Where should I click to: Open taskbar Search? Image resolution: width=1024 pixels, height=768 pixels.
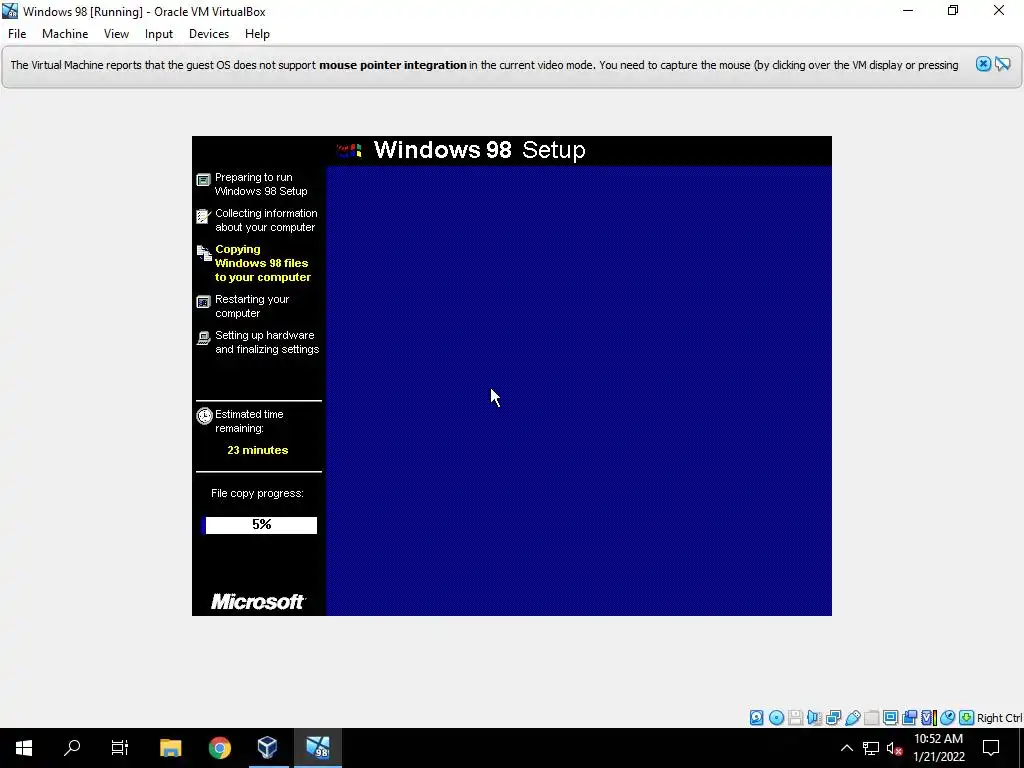72,748
